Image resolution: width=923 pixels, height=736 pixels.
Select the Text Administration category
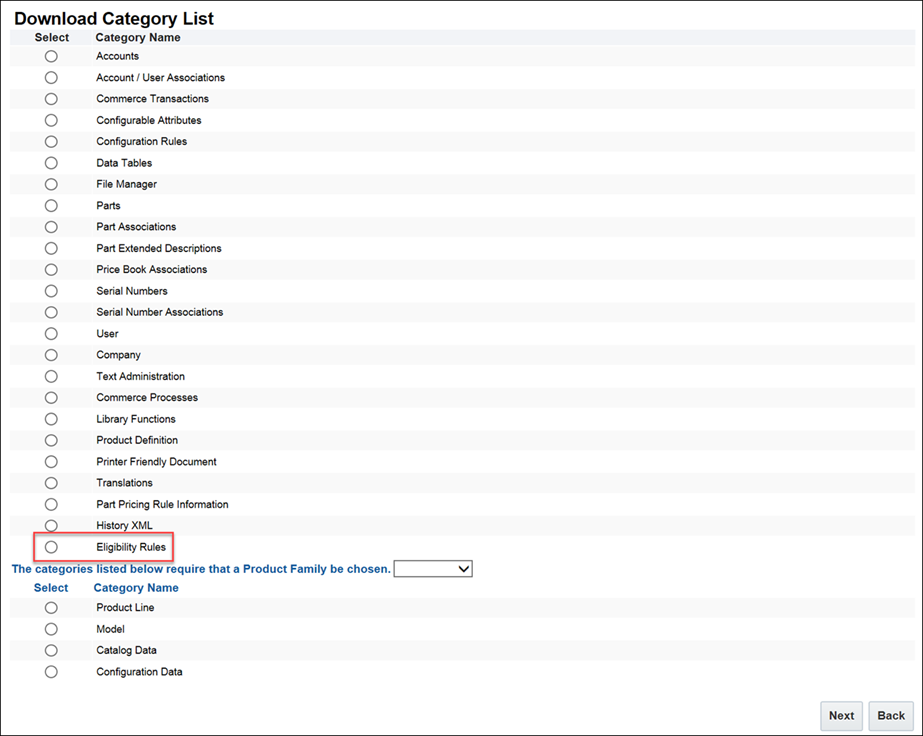[51, 376]
